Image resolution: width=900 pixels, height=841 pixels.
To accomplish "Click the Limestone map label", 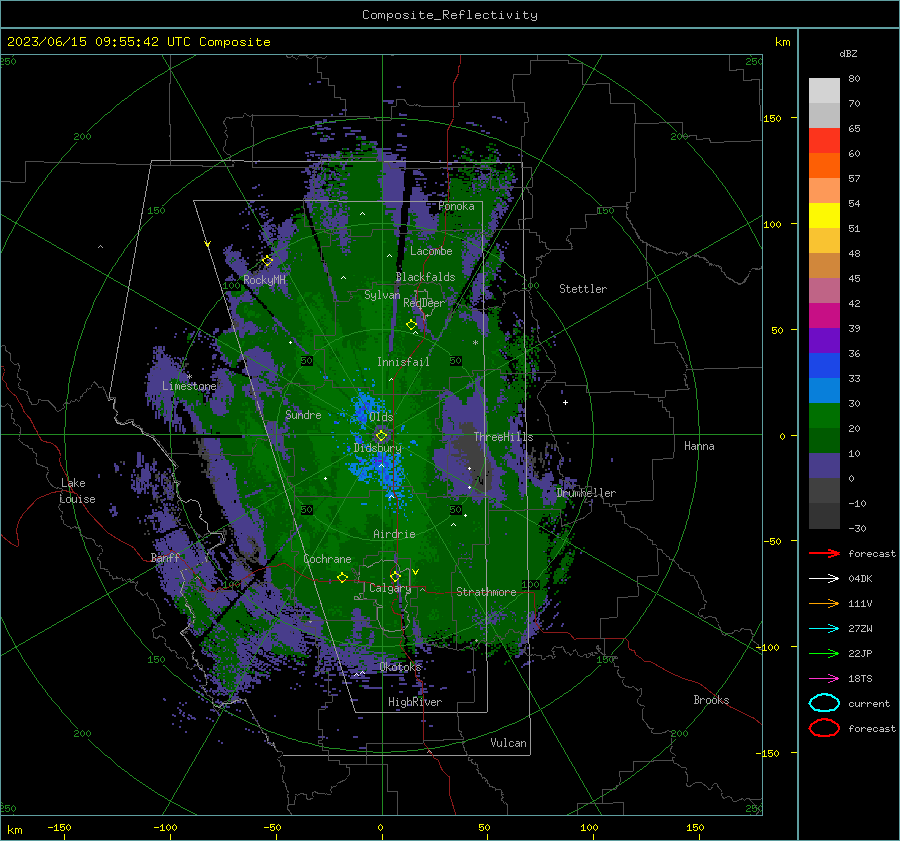I will 189,386.
